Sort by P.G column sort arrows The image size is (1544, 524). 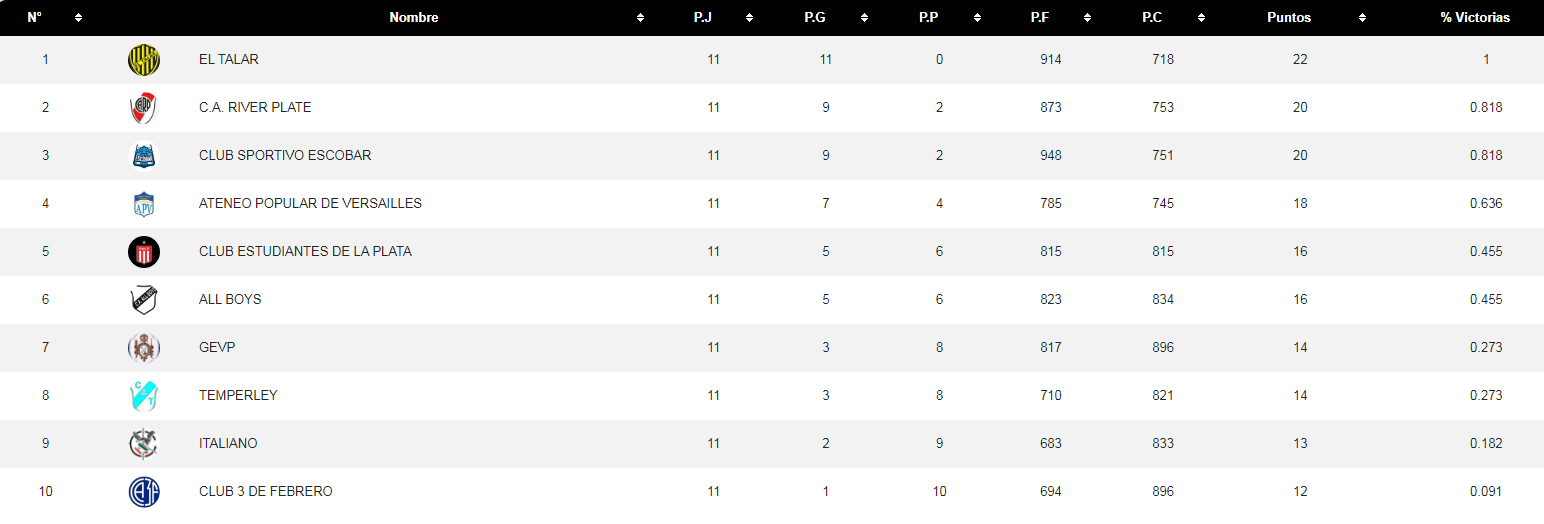coord(864,18)
